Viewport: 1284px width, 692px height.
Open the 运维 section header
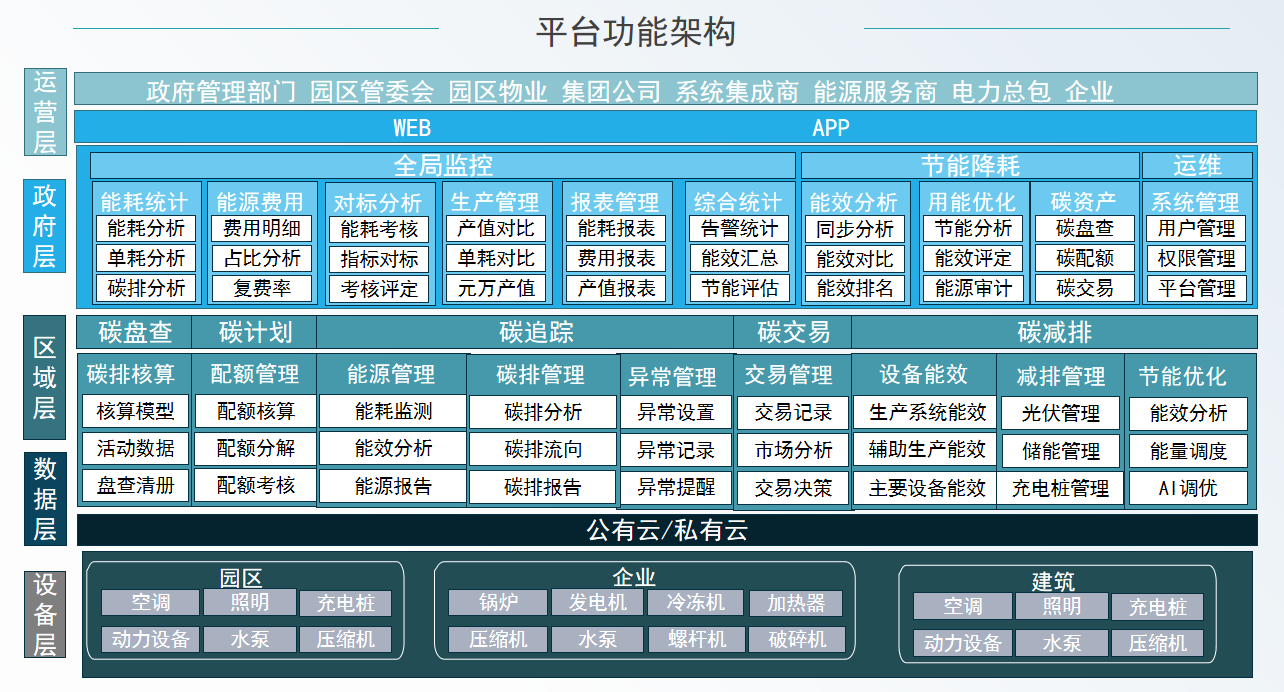point(1198,165)
